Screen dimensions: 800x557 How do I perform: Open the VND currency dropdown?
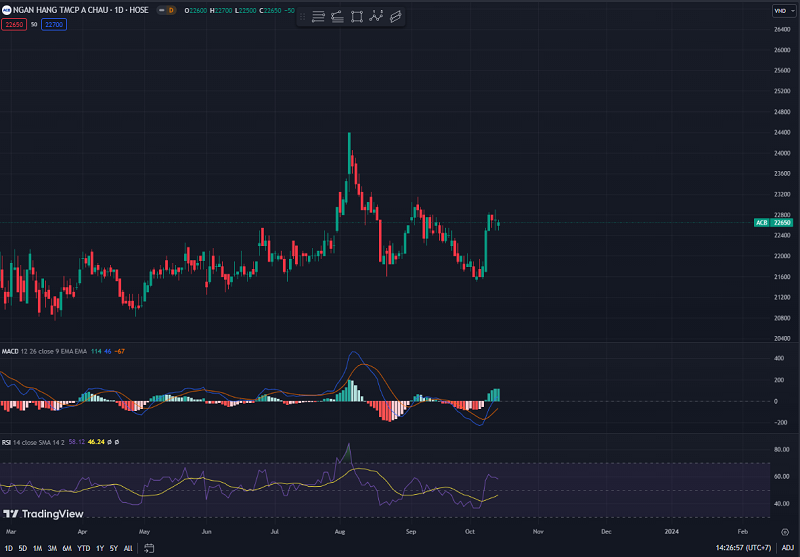(x=780, y=10)
